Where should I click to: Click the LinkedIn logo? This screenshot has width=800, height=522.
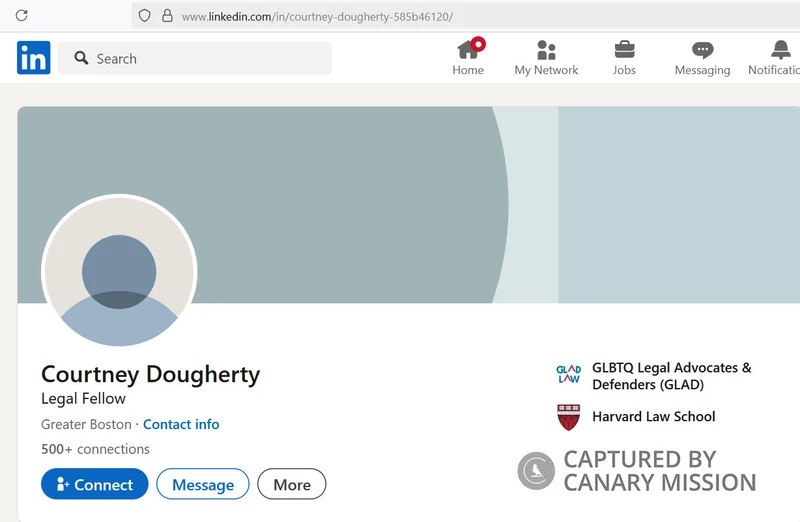point(33,58)
